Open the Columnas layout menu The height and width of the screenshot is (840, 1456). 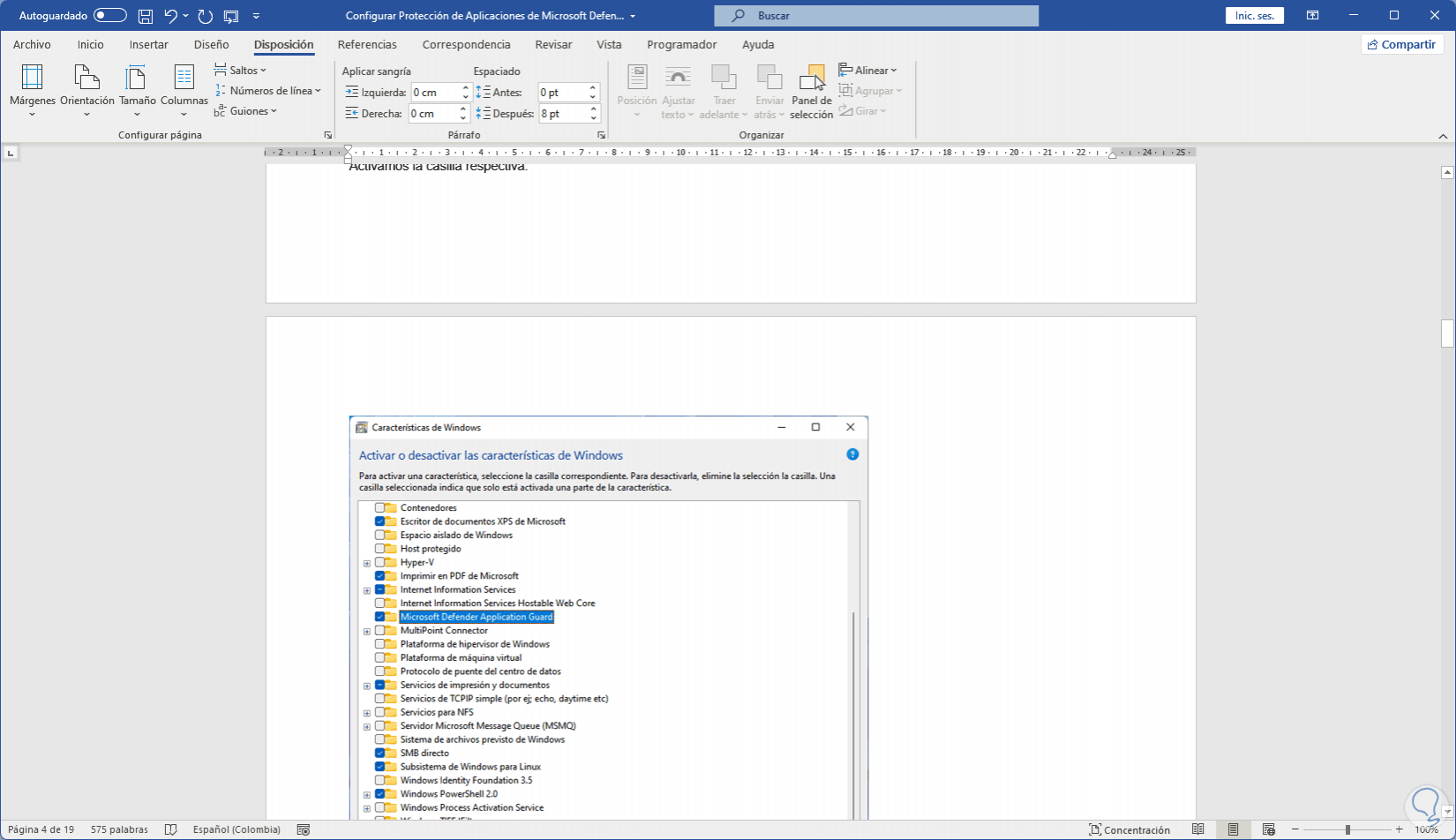click(x=184, y=90)
